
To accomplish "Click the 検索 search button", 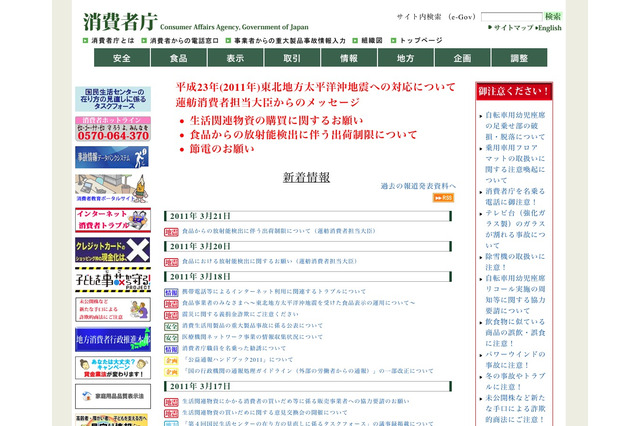I will point(553,16).
